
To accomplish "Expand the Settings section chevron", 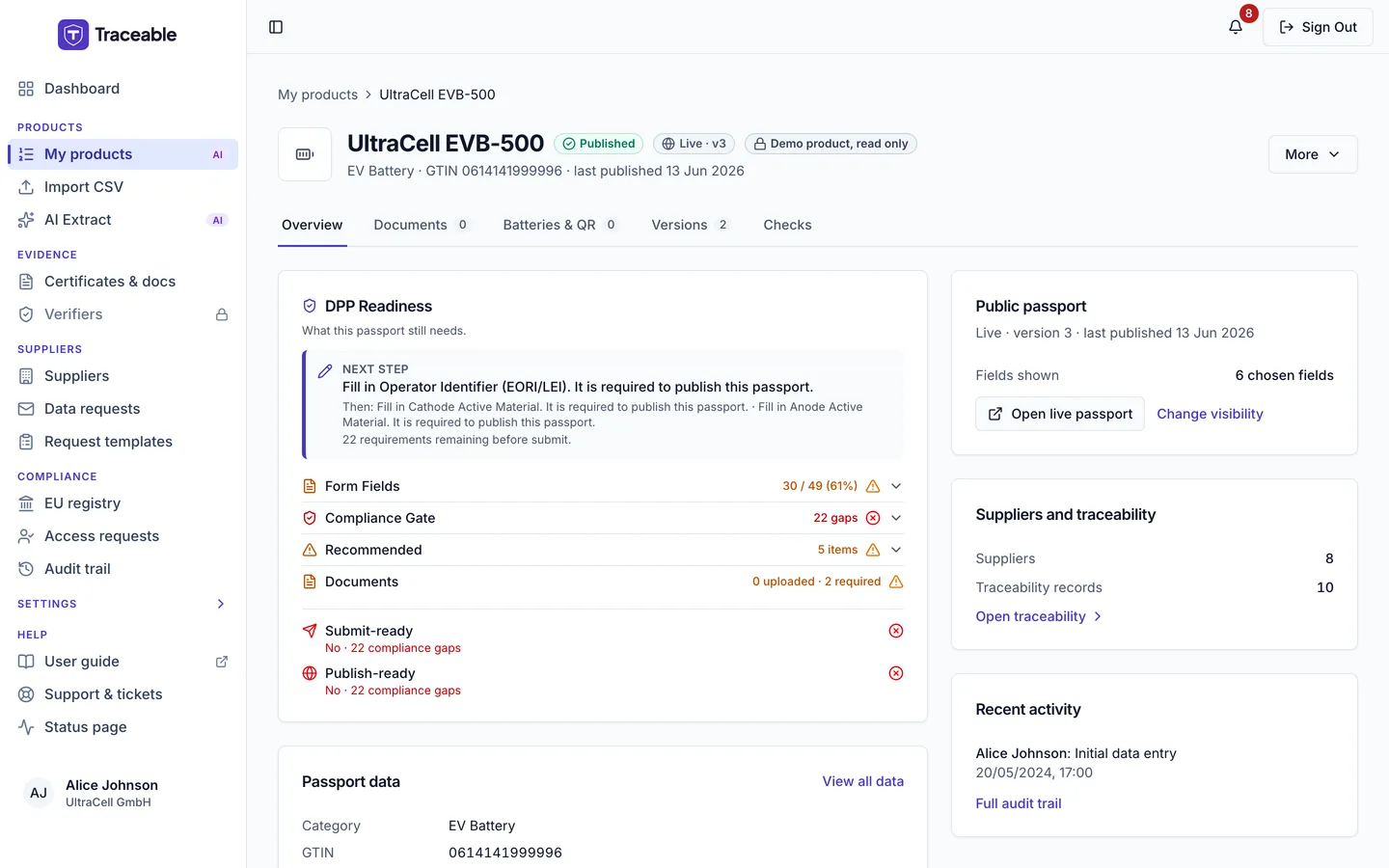I will point(221,604).
